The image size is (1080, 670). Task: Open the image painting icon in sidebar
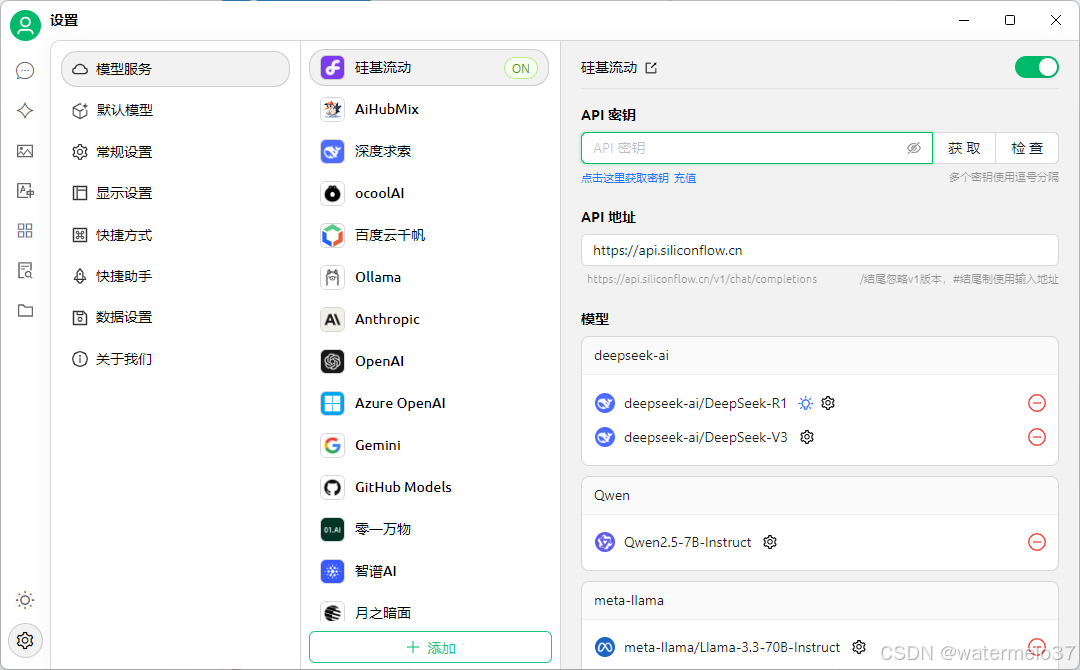click(25, 151)
